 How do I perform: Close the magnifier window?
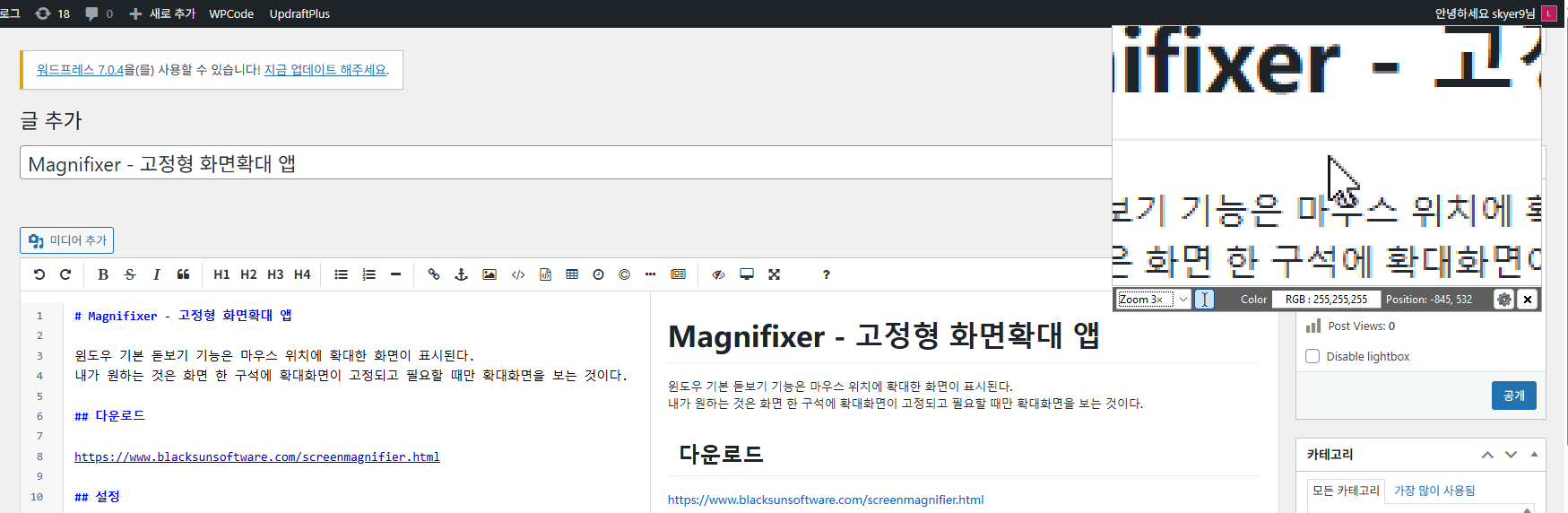coord(1528,300)
